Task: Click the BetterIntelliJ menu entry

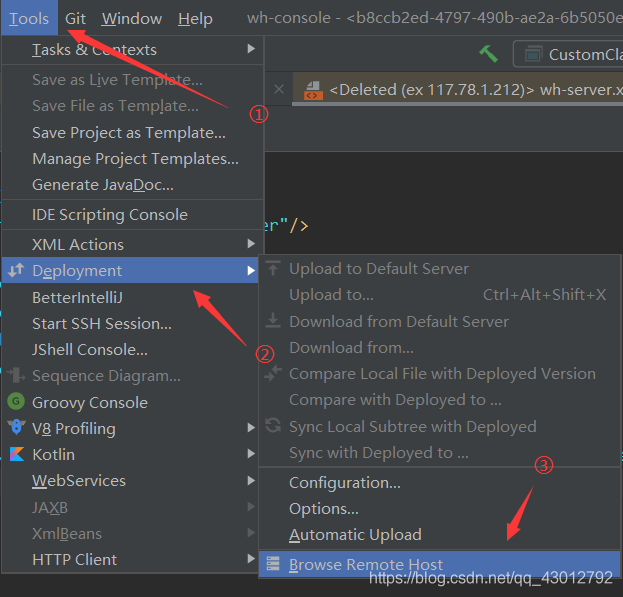Action: (x=130, y=298)
